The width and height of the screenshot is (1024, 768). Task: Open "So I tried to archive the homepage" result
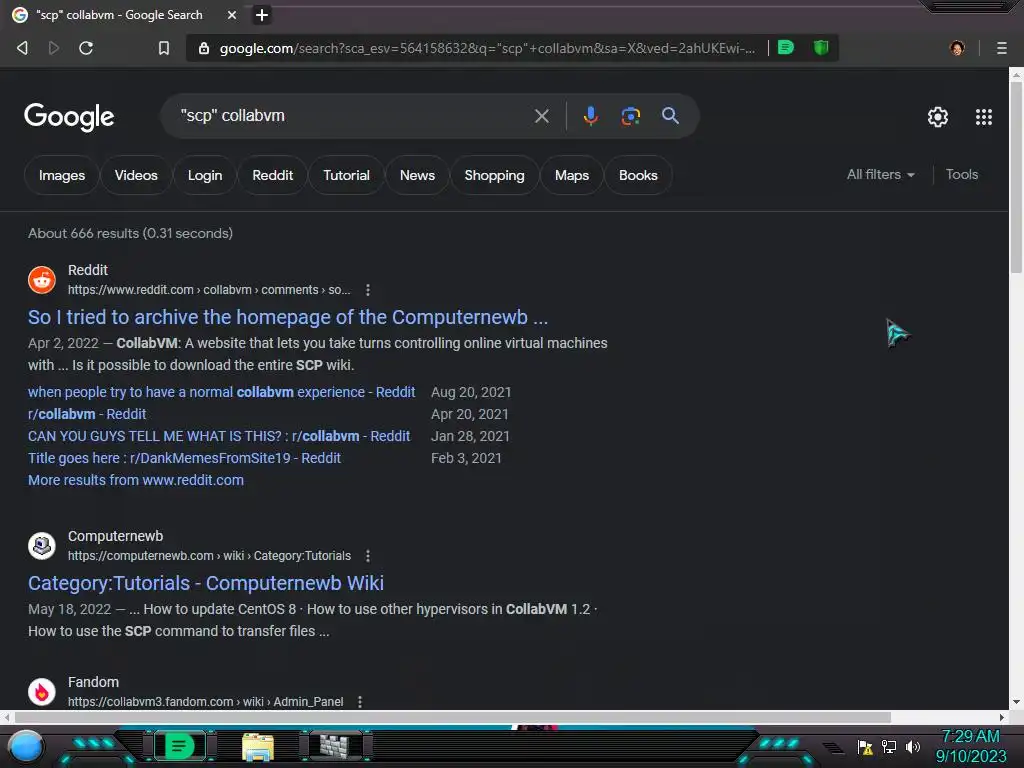(x=288, y=317)
